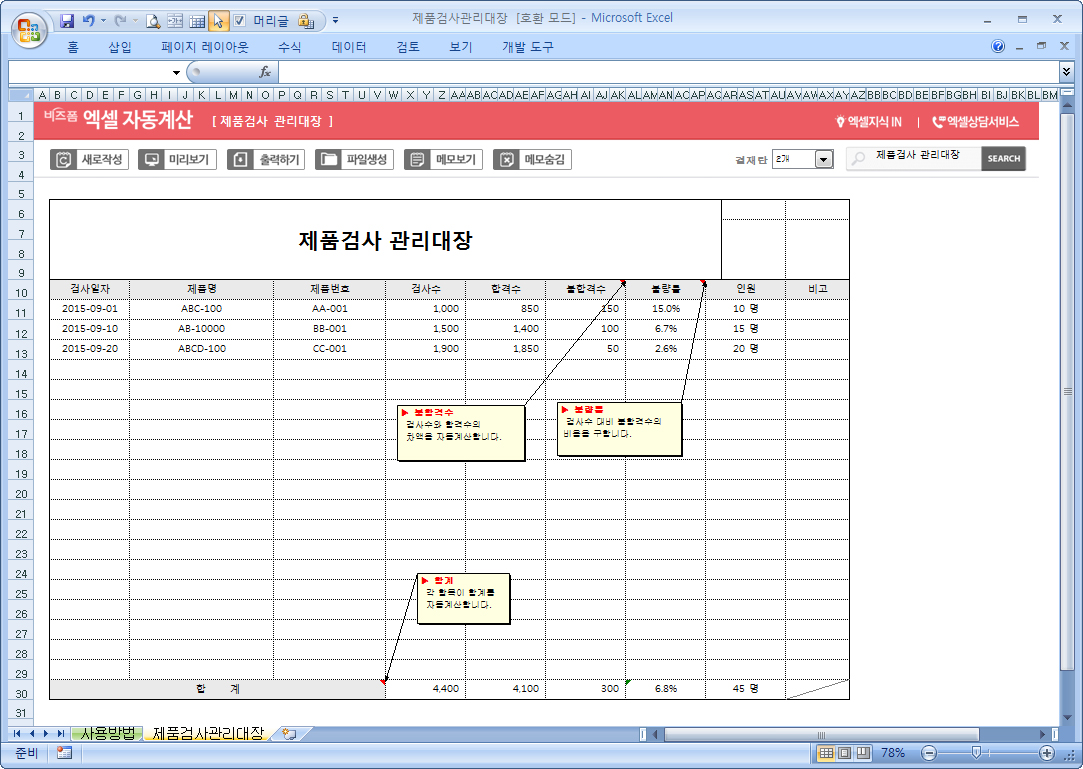Select the cell with 2015-09-01

(x=90, y=309)
